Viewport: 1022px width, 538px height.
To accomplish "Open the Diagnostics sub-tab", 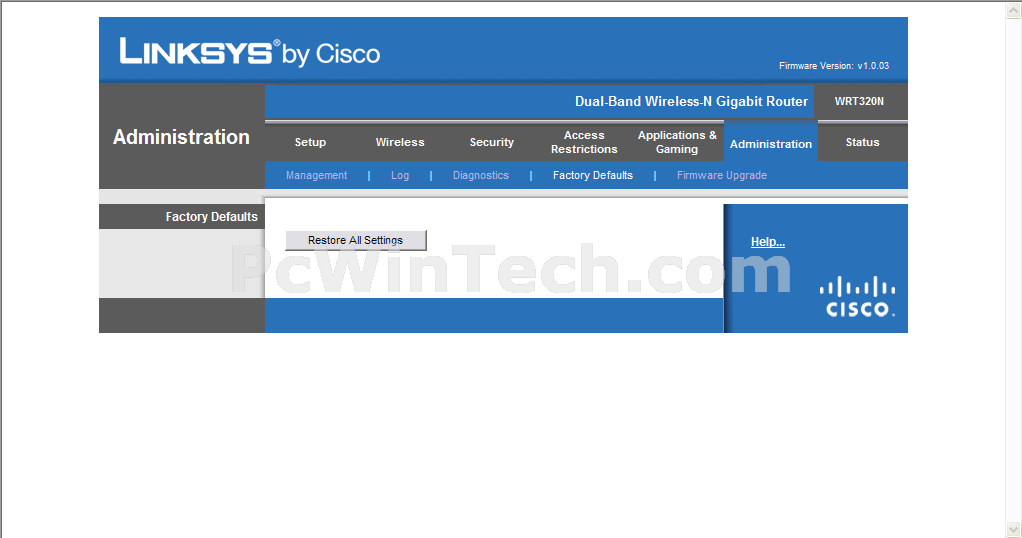I will pos(480,175).
